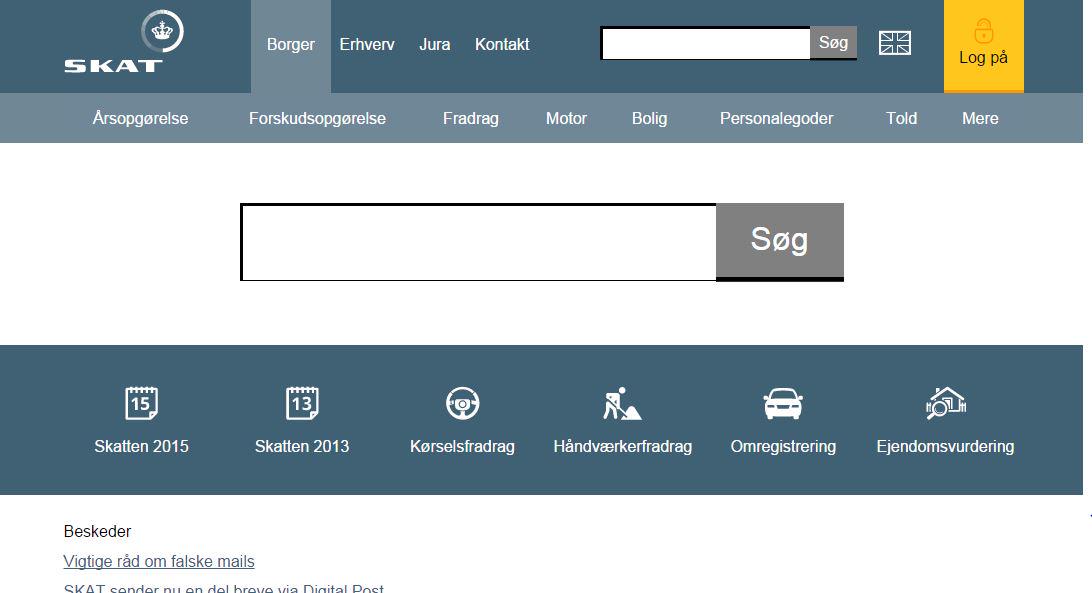Expand the Mere menu
Viewport: 1092px width, 593px height.
point(980,118)
